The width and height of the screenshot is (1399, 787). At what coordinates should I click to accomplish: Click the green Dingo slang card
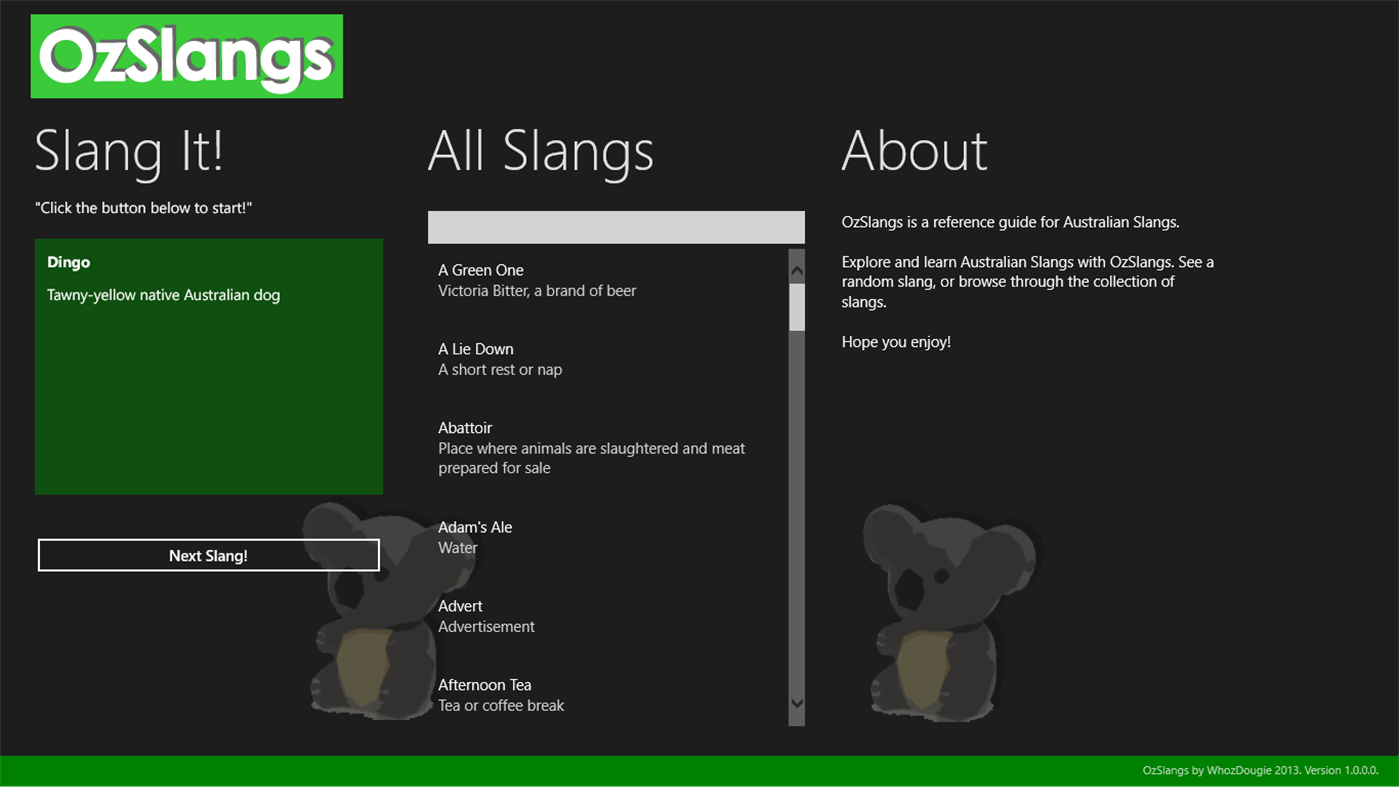[208, 366]
